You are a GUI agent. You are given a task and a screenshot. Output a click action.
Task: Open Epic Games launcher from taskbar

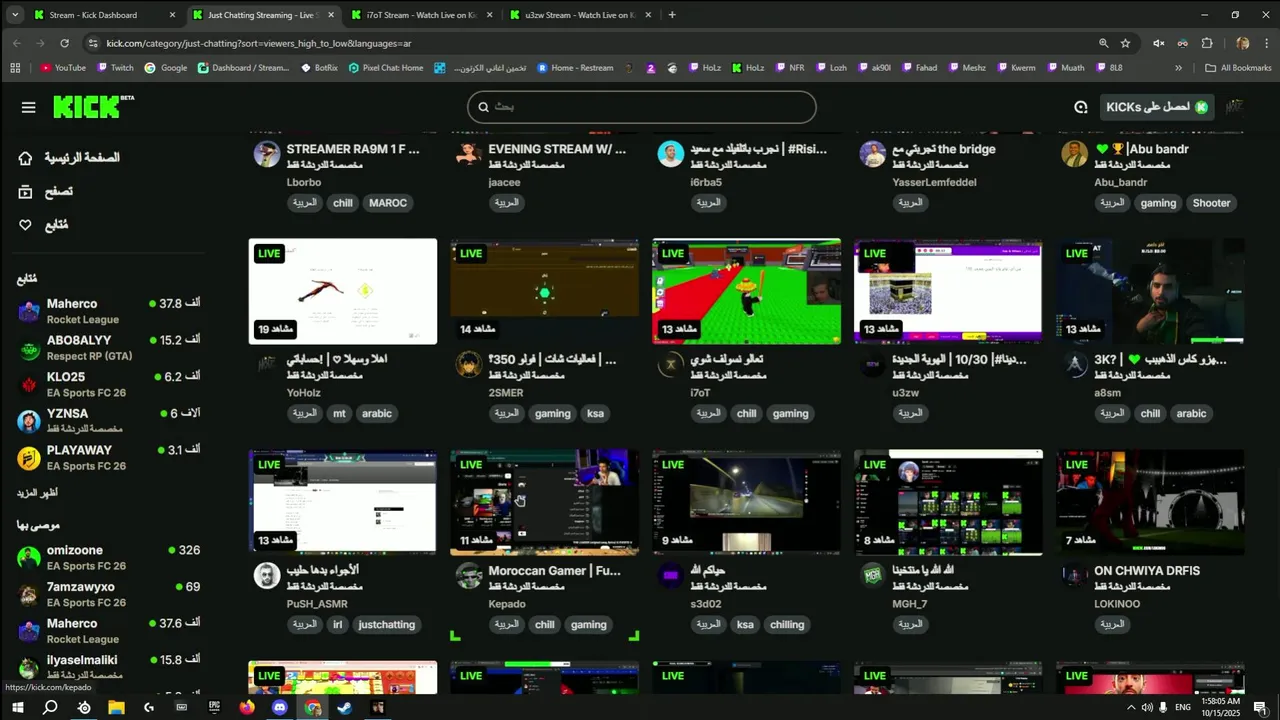(x=214, y=707)
